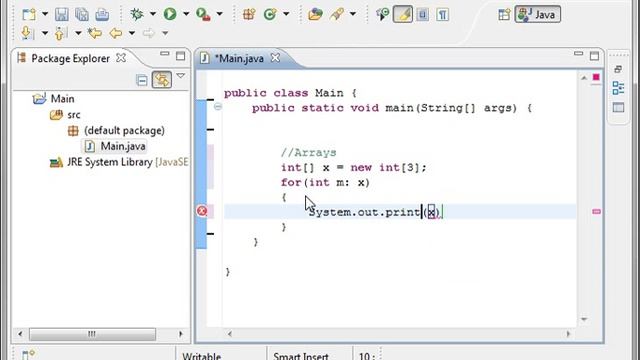Toggle Block Selection mode button

point(423,15)
